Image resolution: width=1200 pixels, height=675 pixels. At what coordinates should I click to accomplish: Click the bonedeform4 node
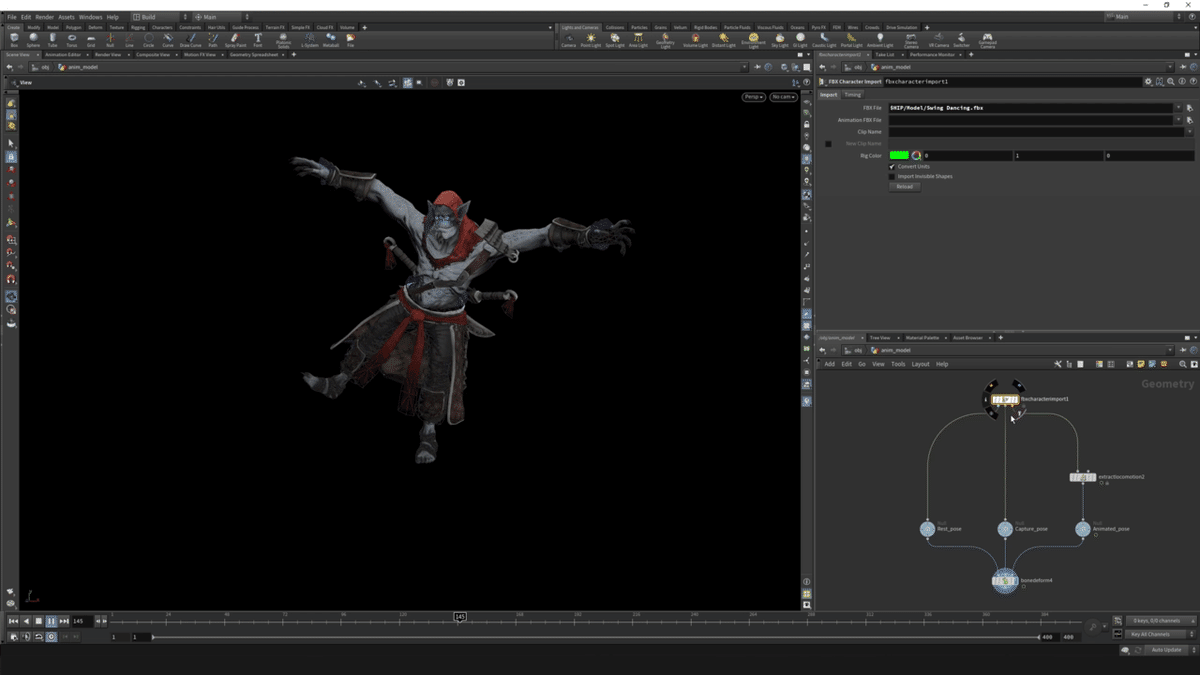[x=1005, y=580]
